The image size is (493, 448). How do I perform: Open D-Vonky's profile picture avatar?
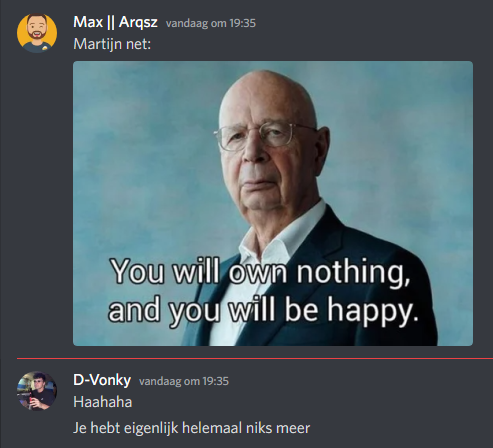pyautogui.click(x=37, y=391)
